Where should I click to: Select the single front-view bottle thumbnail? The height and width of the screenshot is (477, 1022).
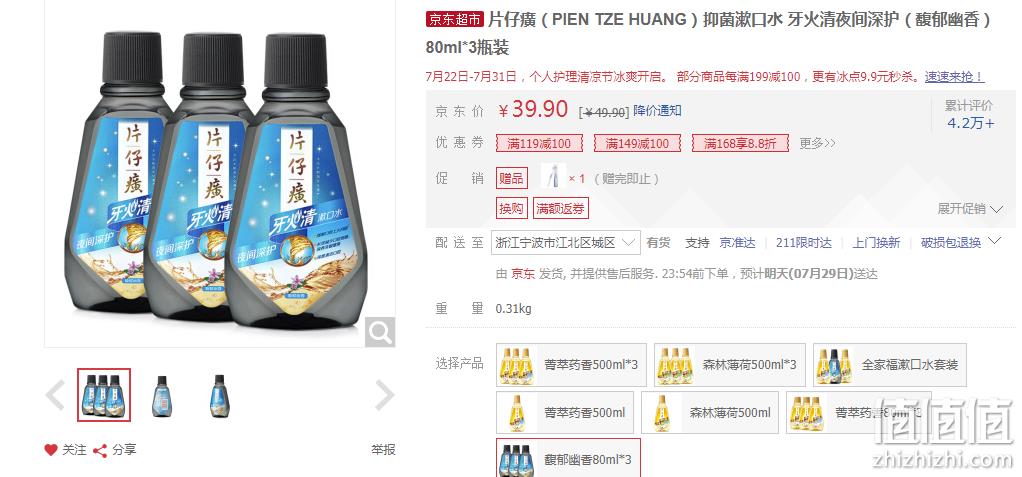[x=162, y=396]
